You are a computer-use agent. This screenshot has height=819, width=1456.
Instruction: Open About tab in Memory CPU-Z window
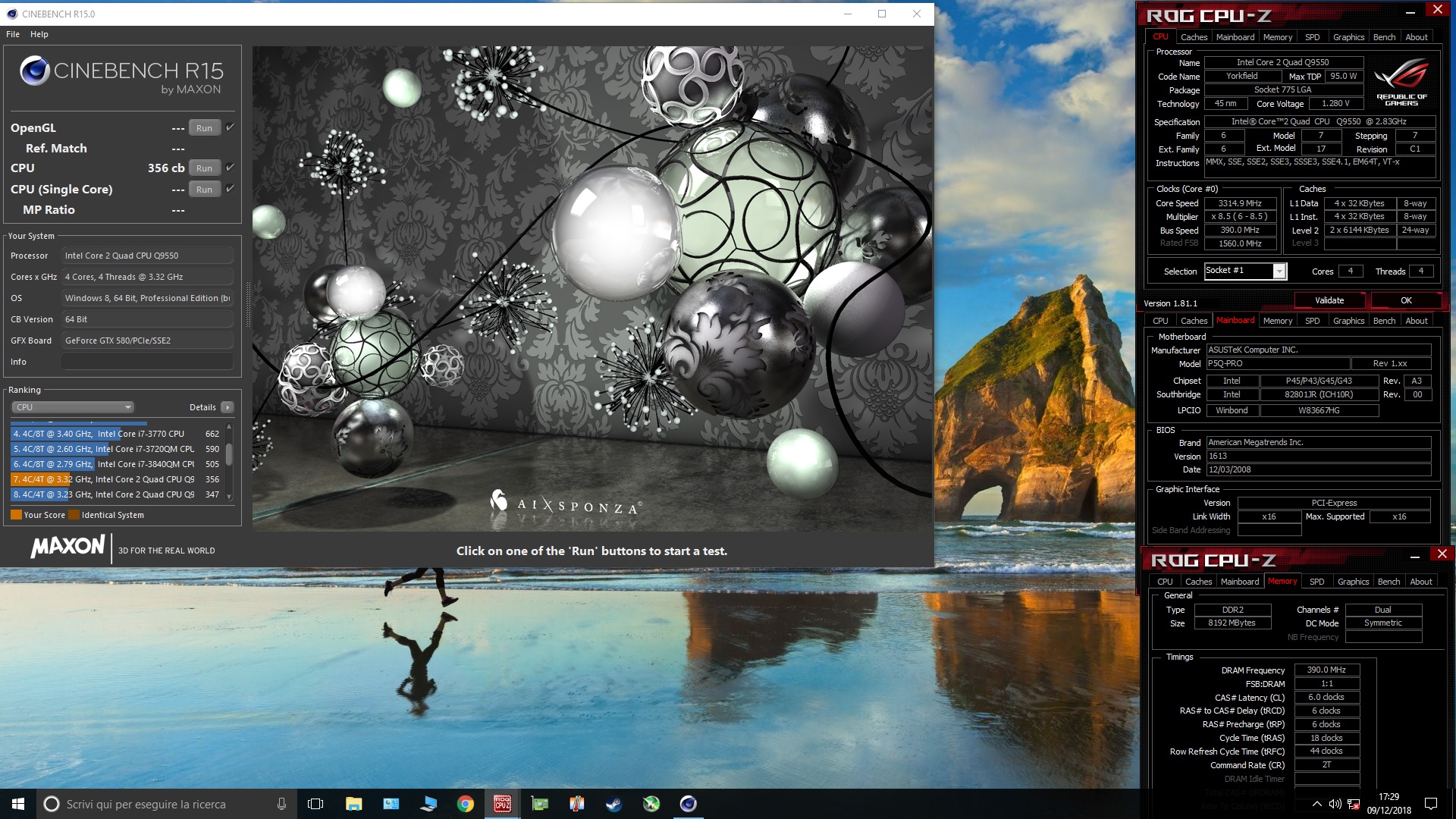[1420, 582]
